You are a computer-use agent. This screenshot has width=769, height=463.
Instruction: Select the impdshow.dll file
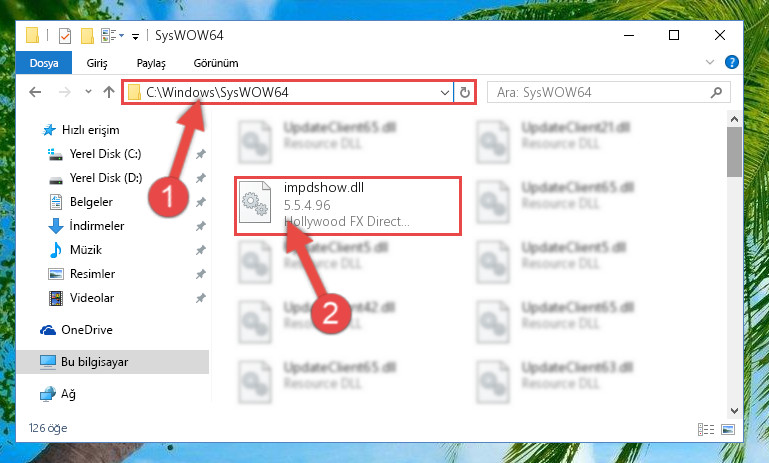[347, 206]
